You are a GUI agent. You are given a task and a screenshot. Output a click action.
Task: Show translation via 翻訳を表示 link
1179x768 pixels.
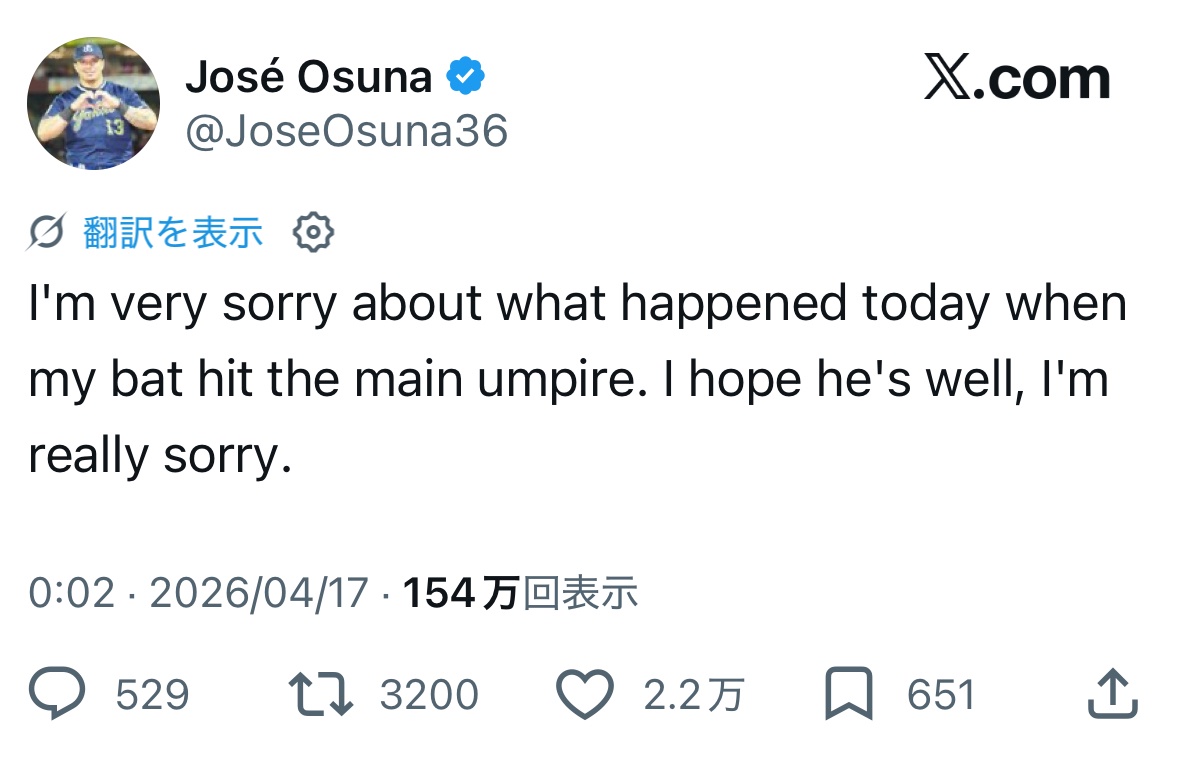173,233
